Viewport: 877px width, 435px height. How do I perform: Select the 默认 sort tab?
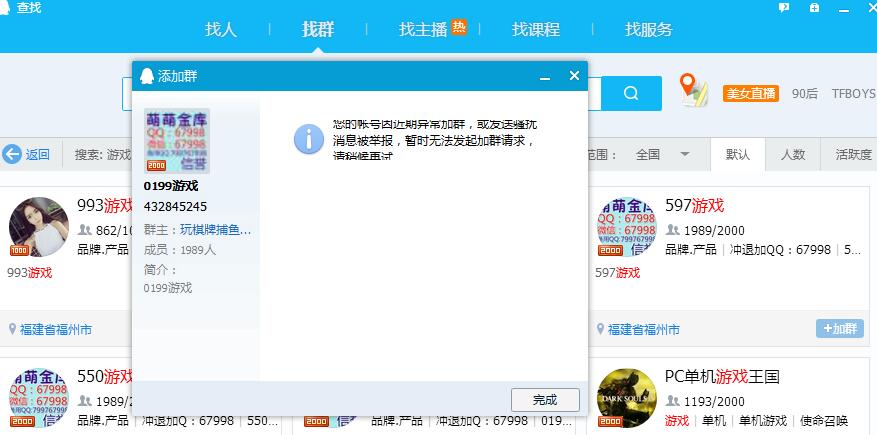738,154
